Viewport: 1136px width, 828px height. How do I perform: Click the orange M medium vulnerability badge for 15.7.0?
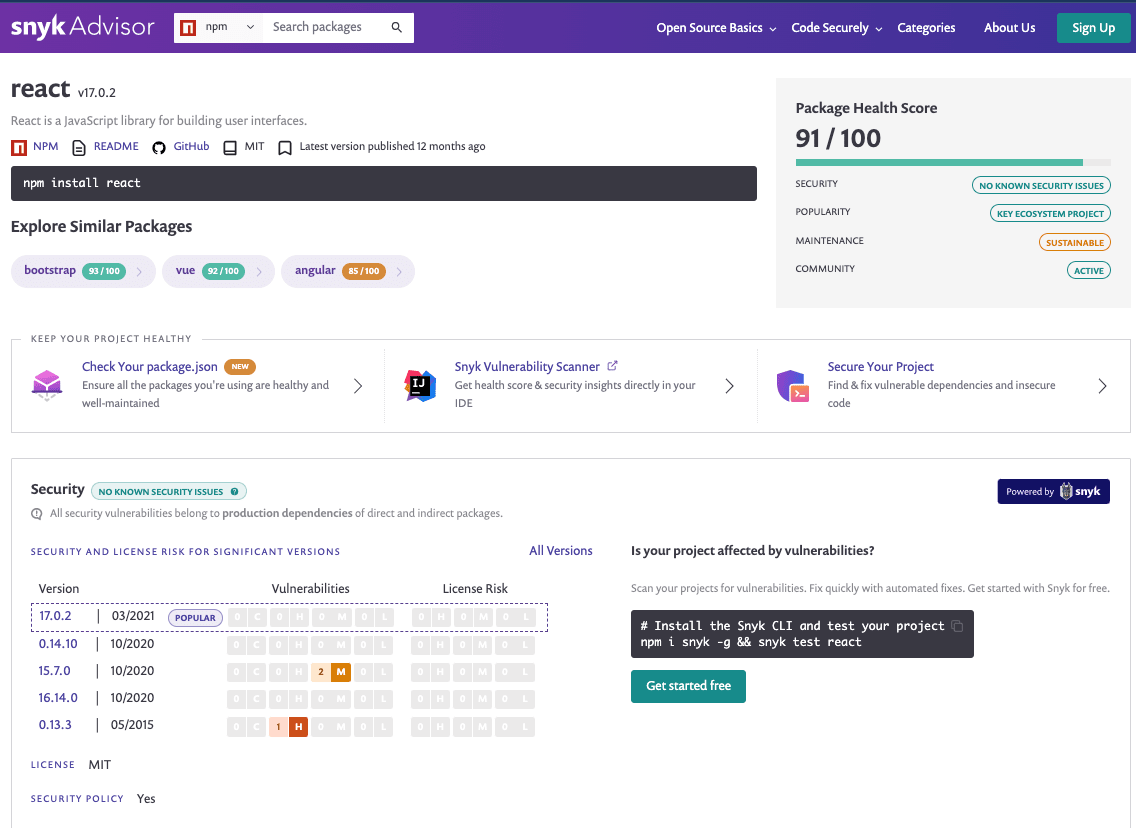(341, 672)
